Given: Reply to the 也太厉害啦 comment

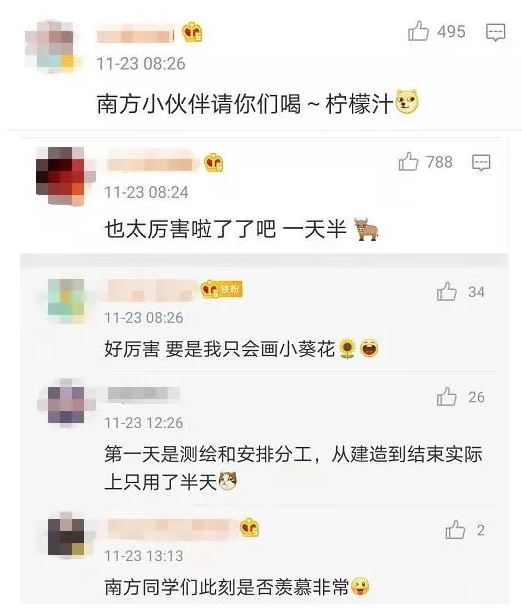Looking at the screenshot, I should [x=481, y=162].
